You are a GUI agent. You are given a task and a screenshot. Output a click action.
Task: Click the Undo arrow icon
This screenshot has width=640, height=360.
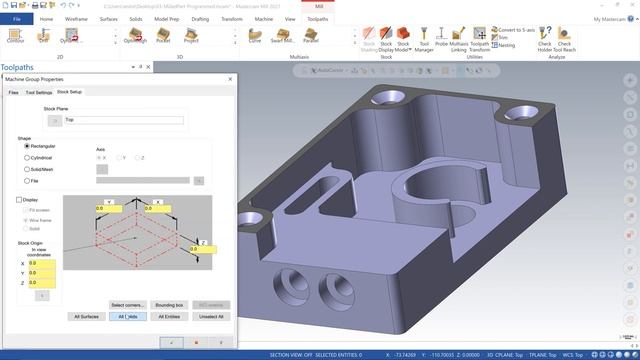point(63,5)
